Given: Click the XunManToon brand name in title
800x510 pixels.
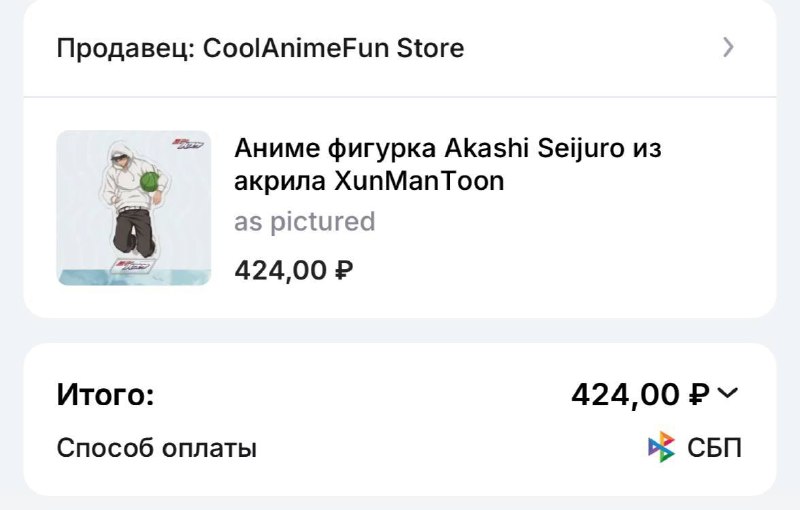Looking at the screenshot, I should pos(419,181).
